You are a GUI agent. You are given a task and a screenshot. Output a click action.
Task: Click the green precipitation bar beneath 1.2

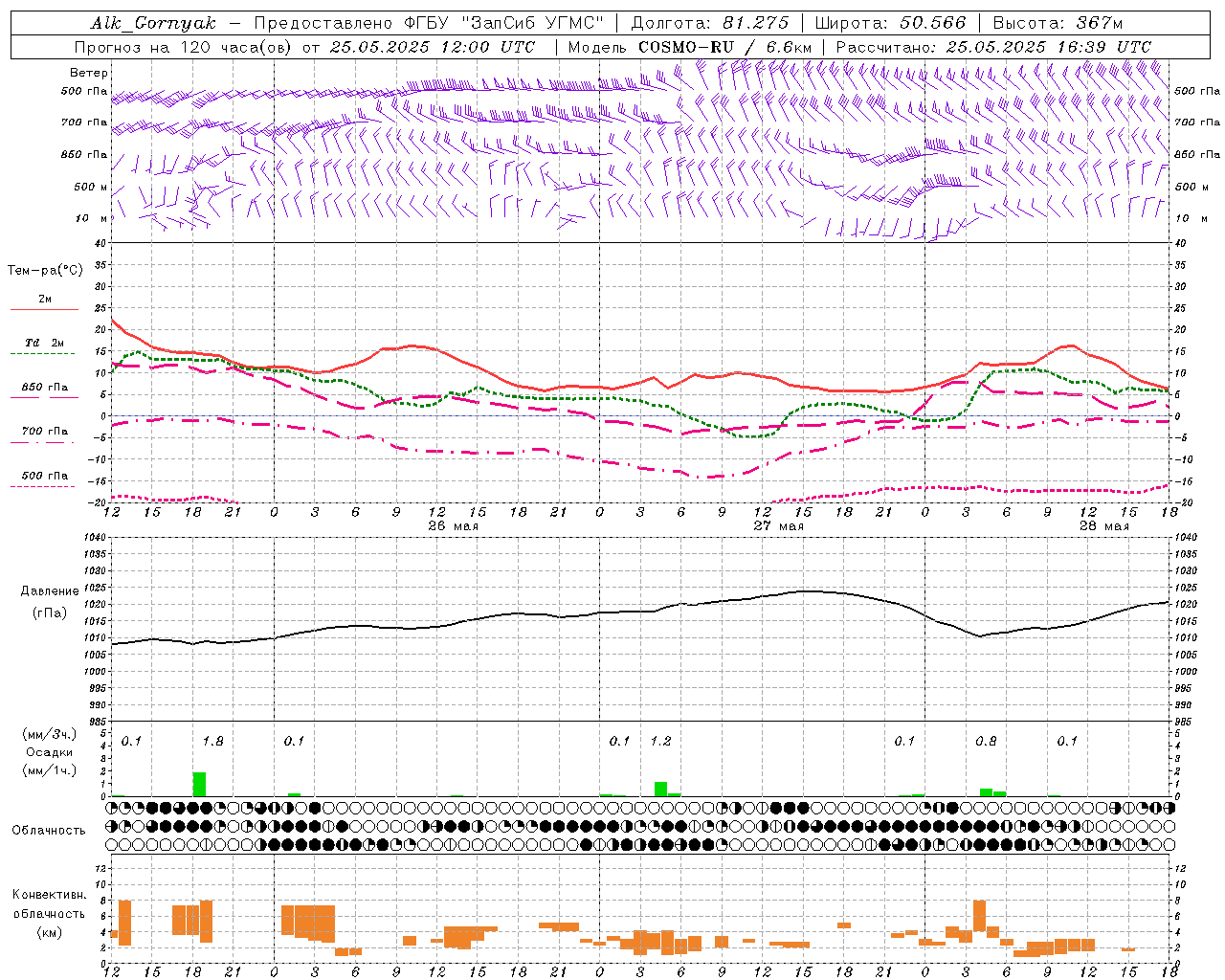pyautogui.click(x=660, y=789)
